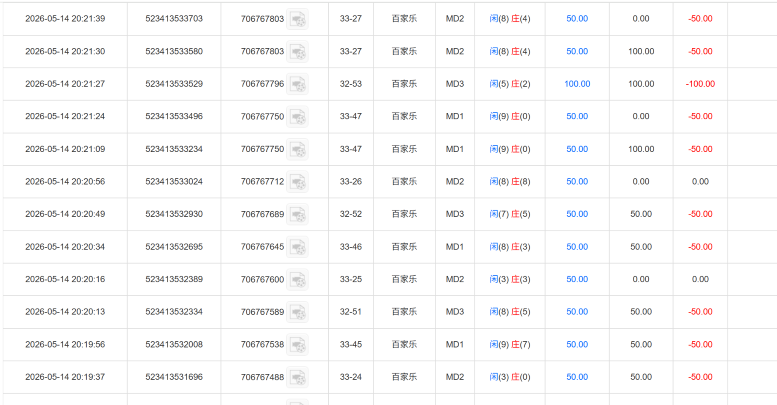Open blue 50.00 amount in 20:20:16 row
777x405 pixels.
coord(577,279)
